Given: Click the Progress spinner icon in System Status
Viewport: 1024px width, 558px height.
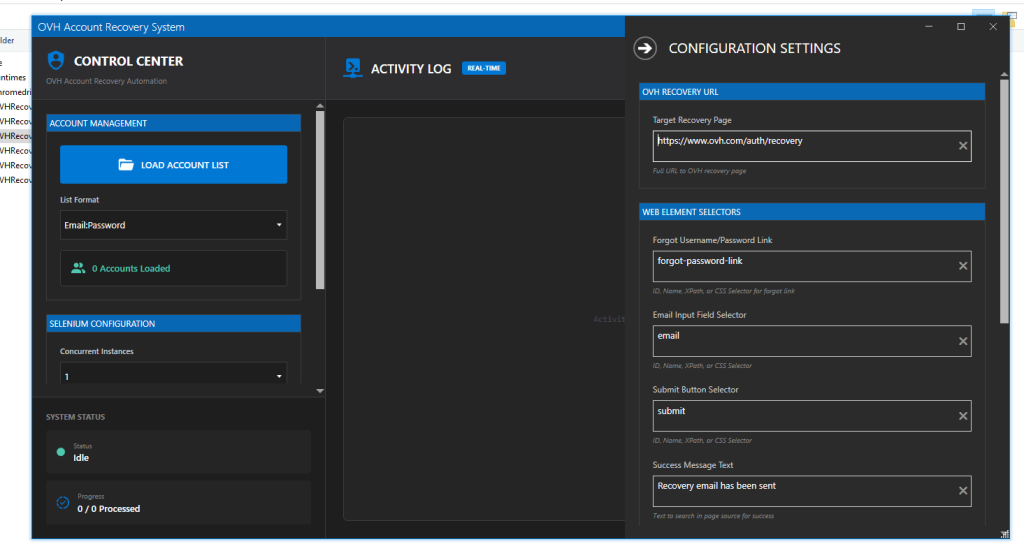Looking at the screenshot, I should (61, 503).
